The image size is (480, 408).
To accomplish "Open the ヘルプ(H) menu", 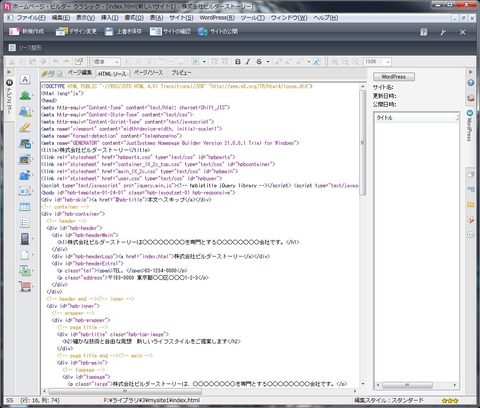I will [x=326, y=18].
